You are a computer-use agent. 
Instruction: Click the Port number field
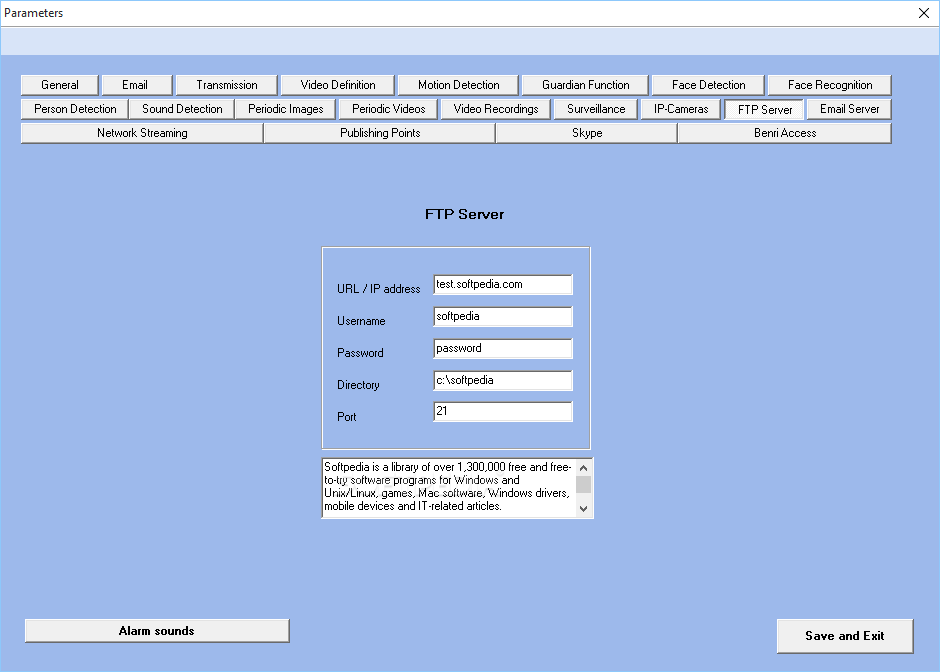503,411
